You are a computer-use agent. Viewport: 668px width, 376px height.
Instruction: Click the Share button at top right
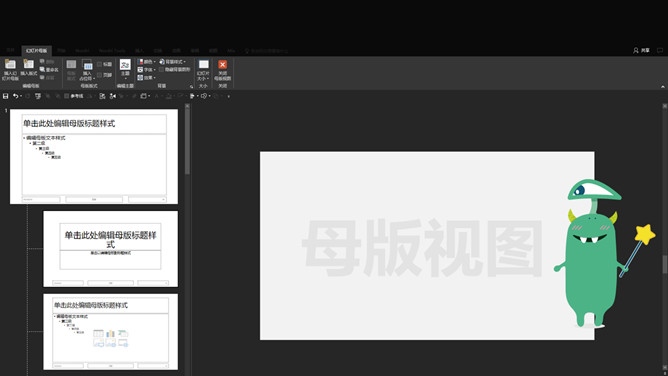(x=641, y=50)
